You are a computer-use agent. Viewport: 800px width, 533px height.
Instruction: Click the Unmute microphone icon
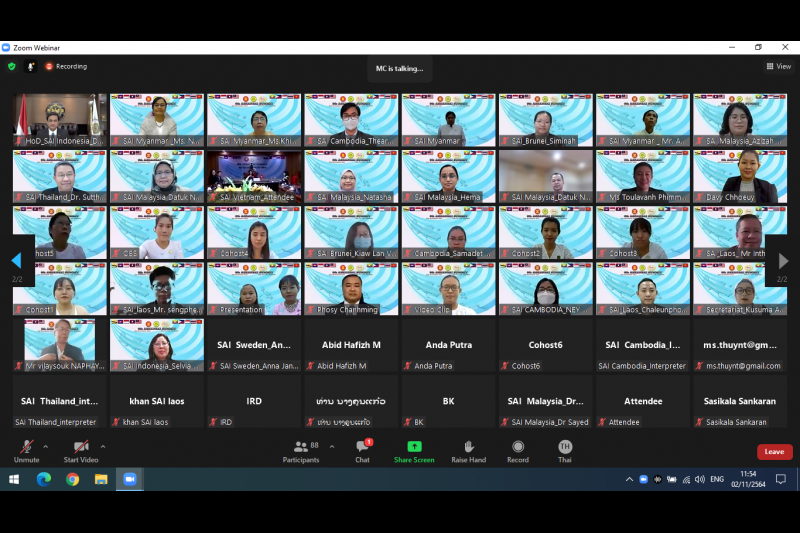coord(26,446)
